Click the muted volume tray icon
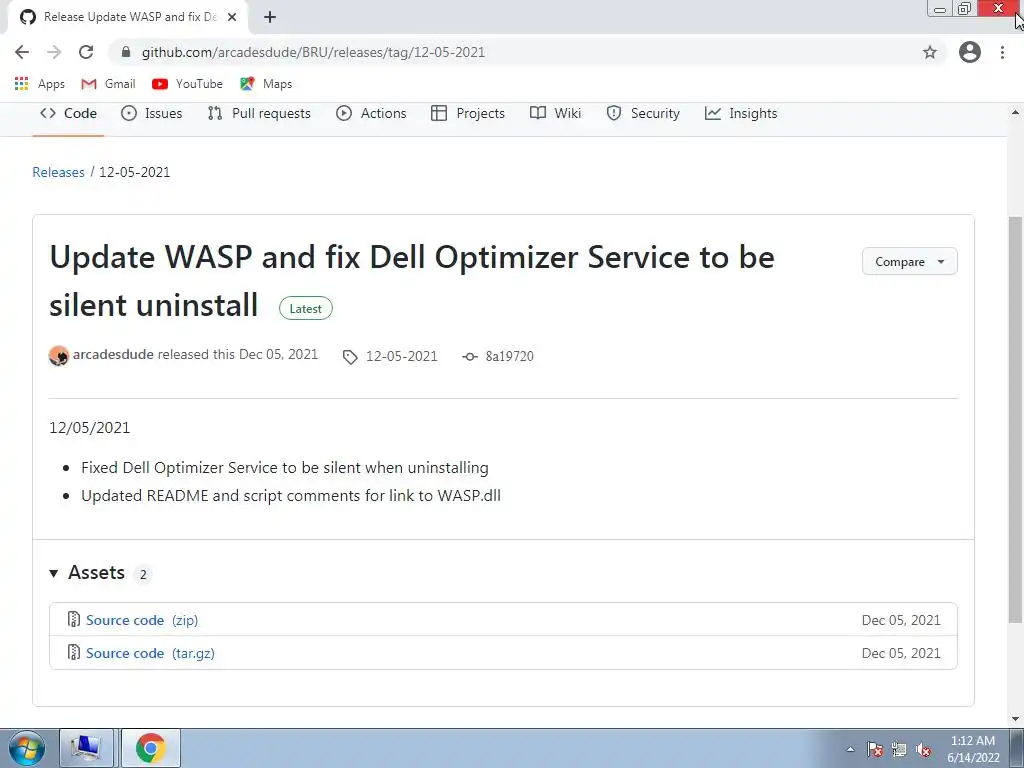The width and height of the screenshot is (1024, 768). click(x=923, y=750)
